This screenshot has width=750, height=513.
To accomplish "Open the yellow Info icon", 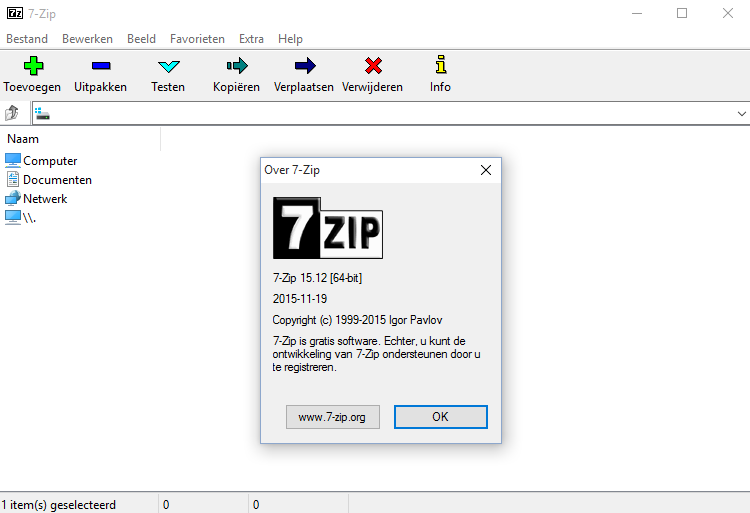I will 440,67.
